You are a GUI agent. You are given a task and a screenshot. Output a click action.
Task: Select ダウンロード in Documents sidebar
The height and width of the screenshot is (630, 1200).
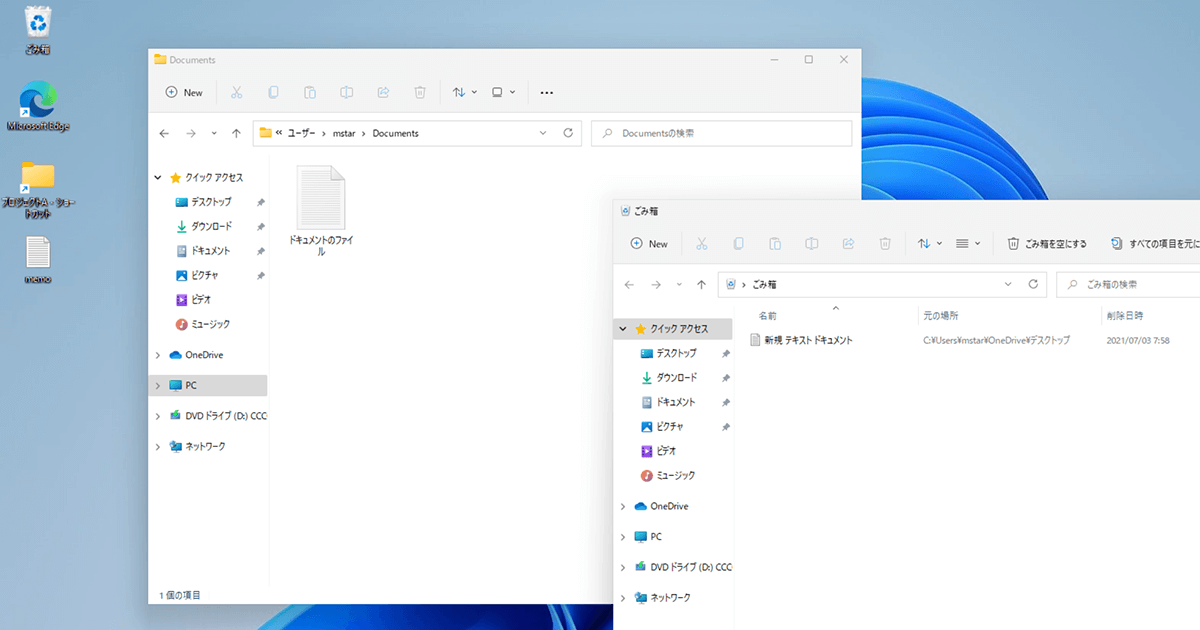tap(209, 227)
